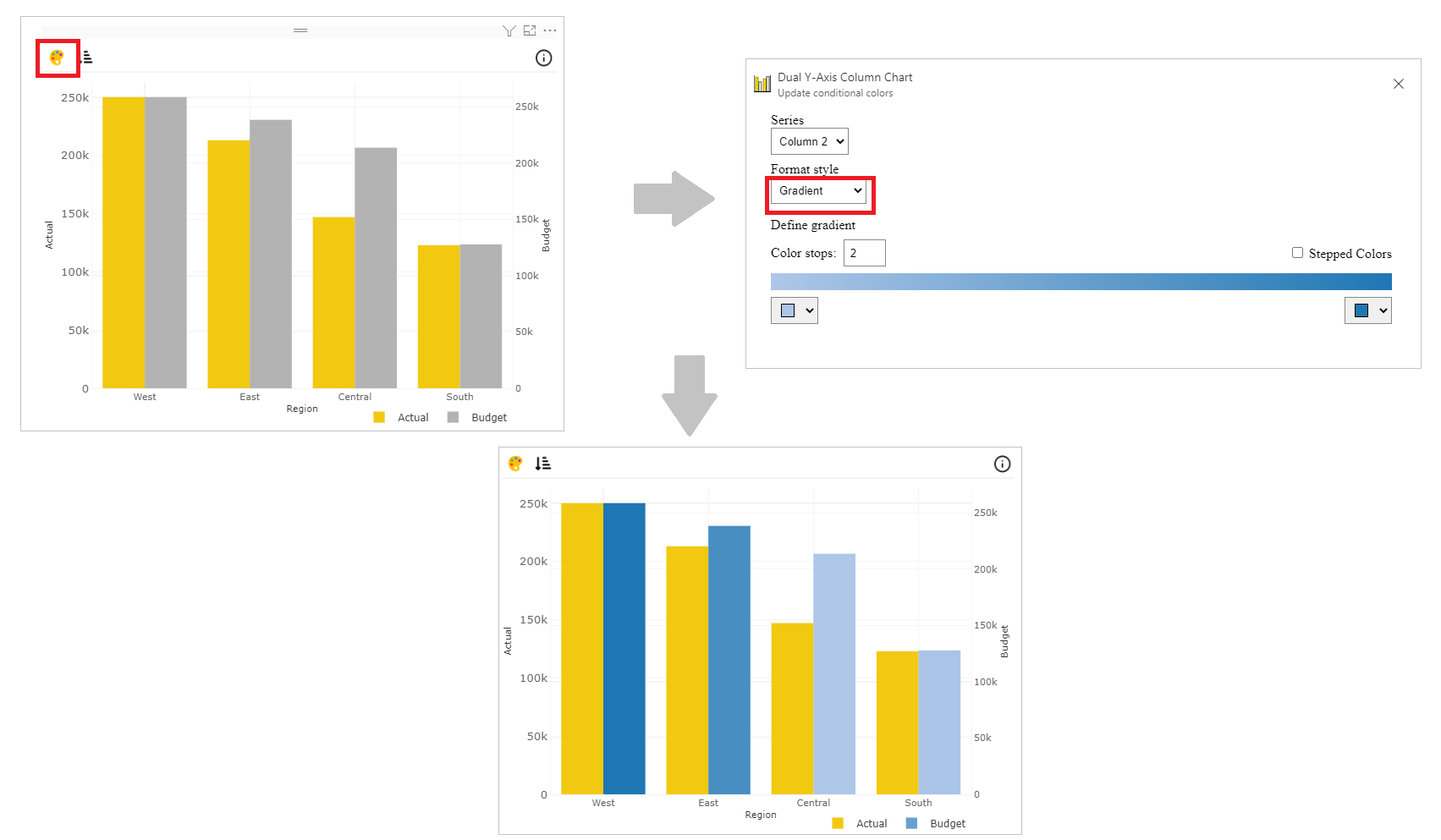Select South yellow Actual bar in top chart

point(439,316)
